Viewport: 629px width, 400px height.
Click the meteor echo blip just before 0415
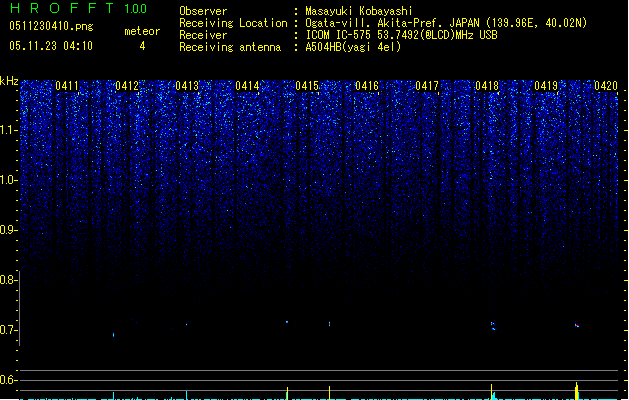pyautogui.click(x=287, y=322)
